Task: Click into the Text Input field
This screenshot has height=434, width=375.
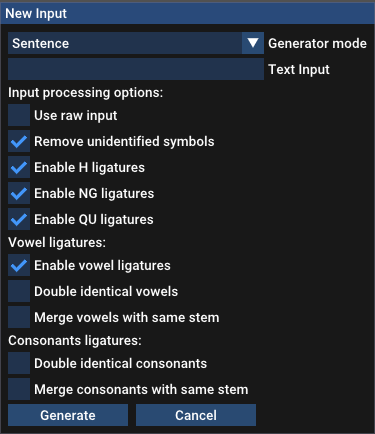Action: 136,69
